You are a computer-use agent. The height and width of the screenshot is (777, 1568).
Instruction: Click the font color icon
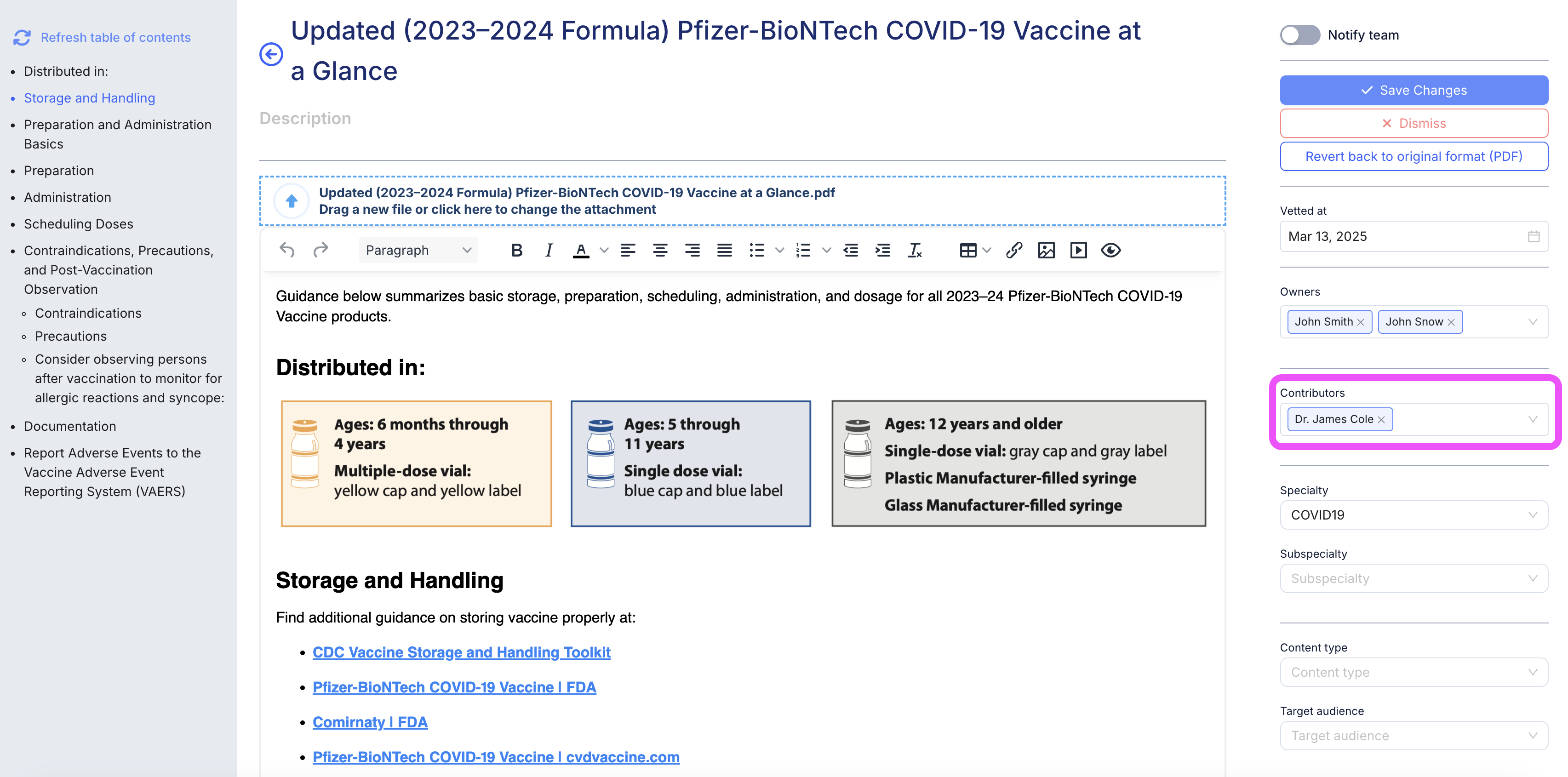[x=581, y=250]
